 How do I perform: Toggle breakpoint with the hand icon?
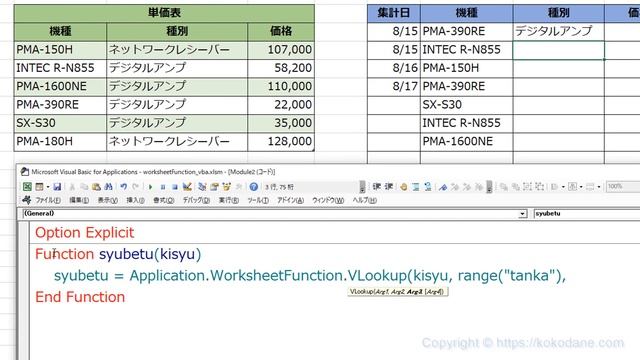(x=404, y=187)
